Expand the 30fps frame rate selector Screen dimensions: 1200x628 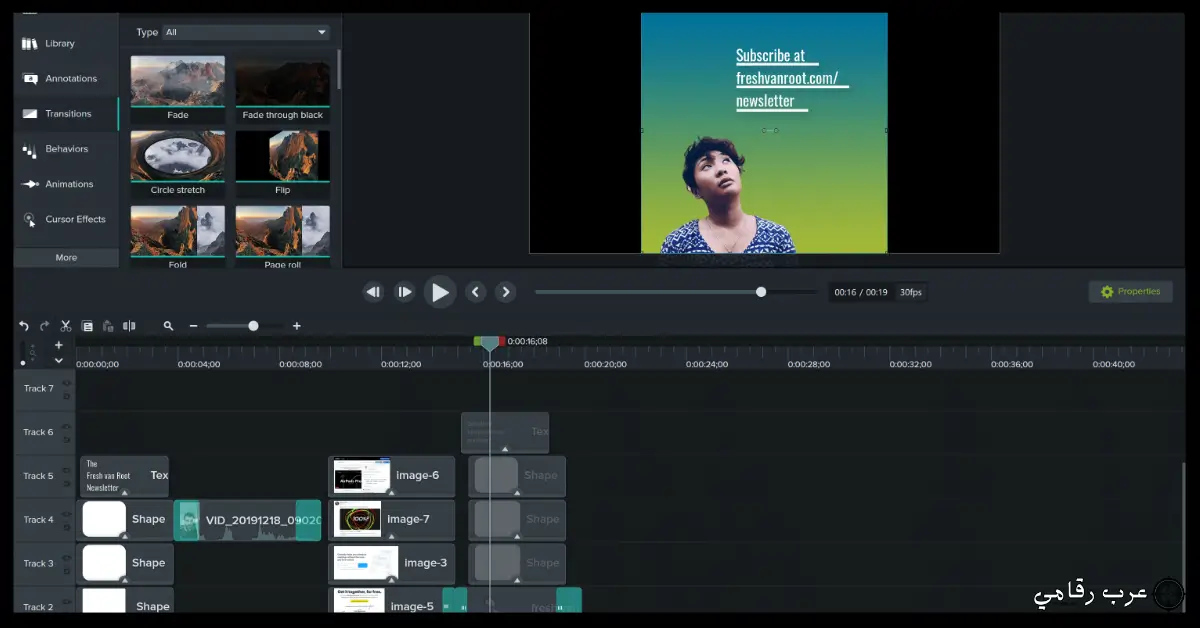(910, 292)
